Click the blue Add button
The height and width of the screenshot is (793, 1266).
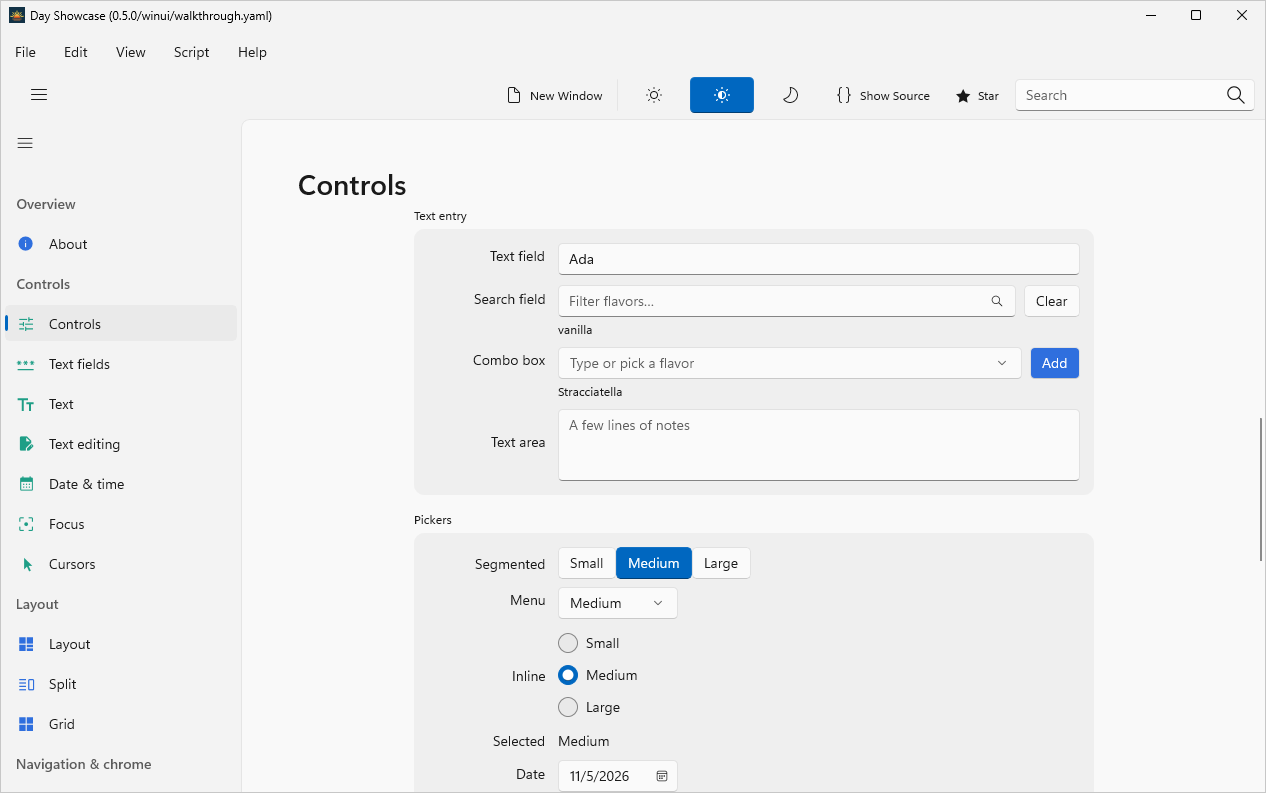(1055, 363)
